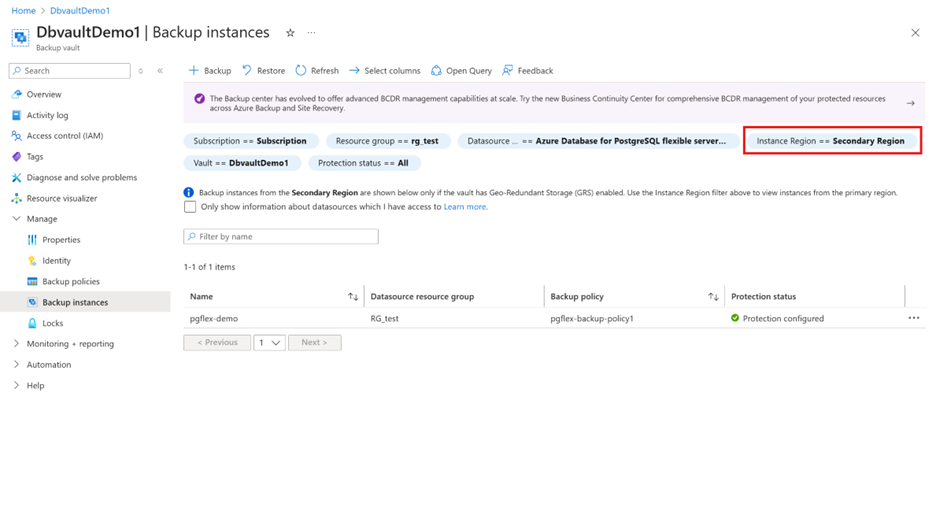
Task: Click the RG_test cell
Action: (384, 318)
